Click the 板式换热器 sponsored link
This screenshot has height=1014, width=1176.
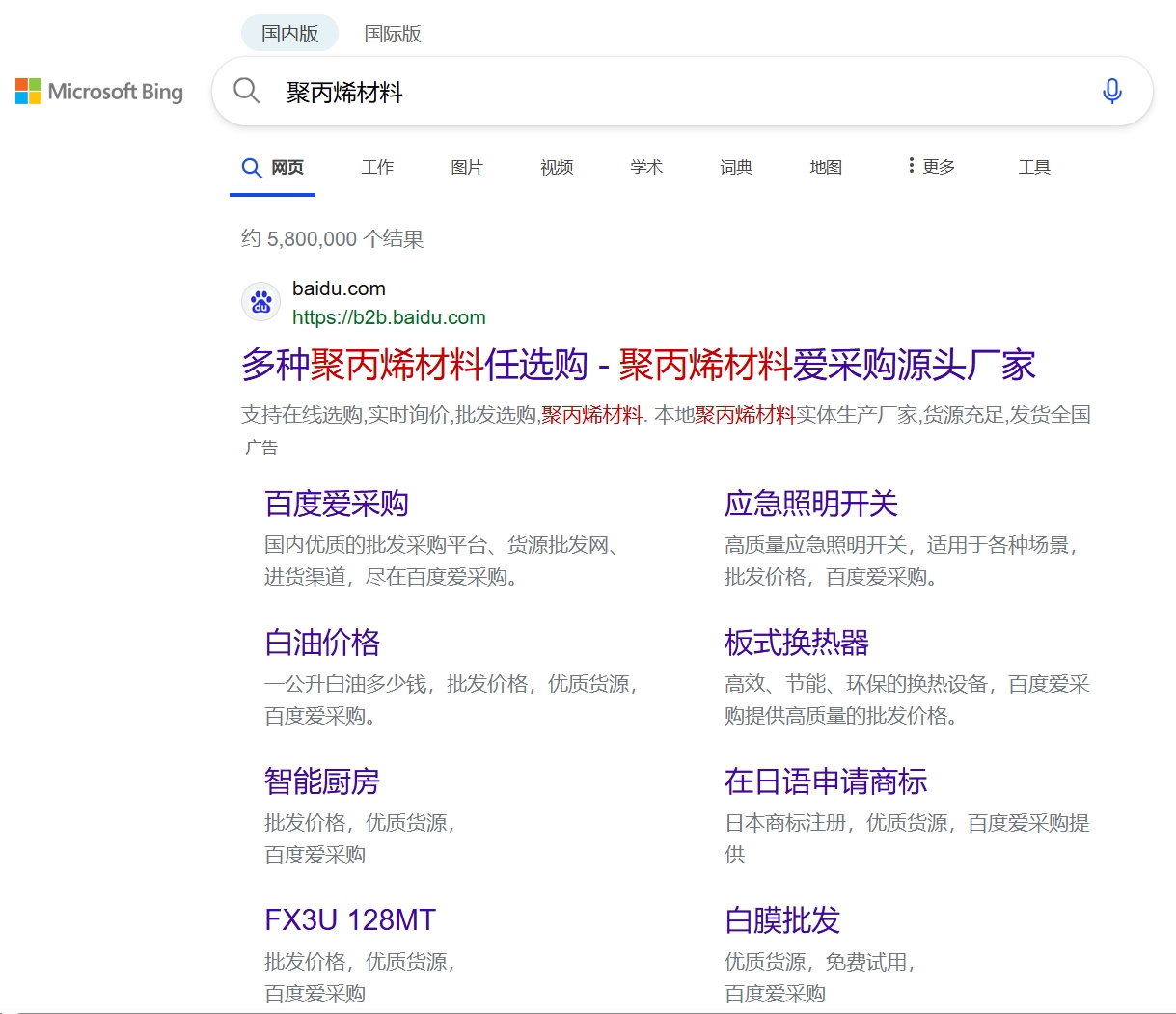pyautogui.click(x=797, y=643)
